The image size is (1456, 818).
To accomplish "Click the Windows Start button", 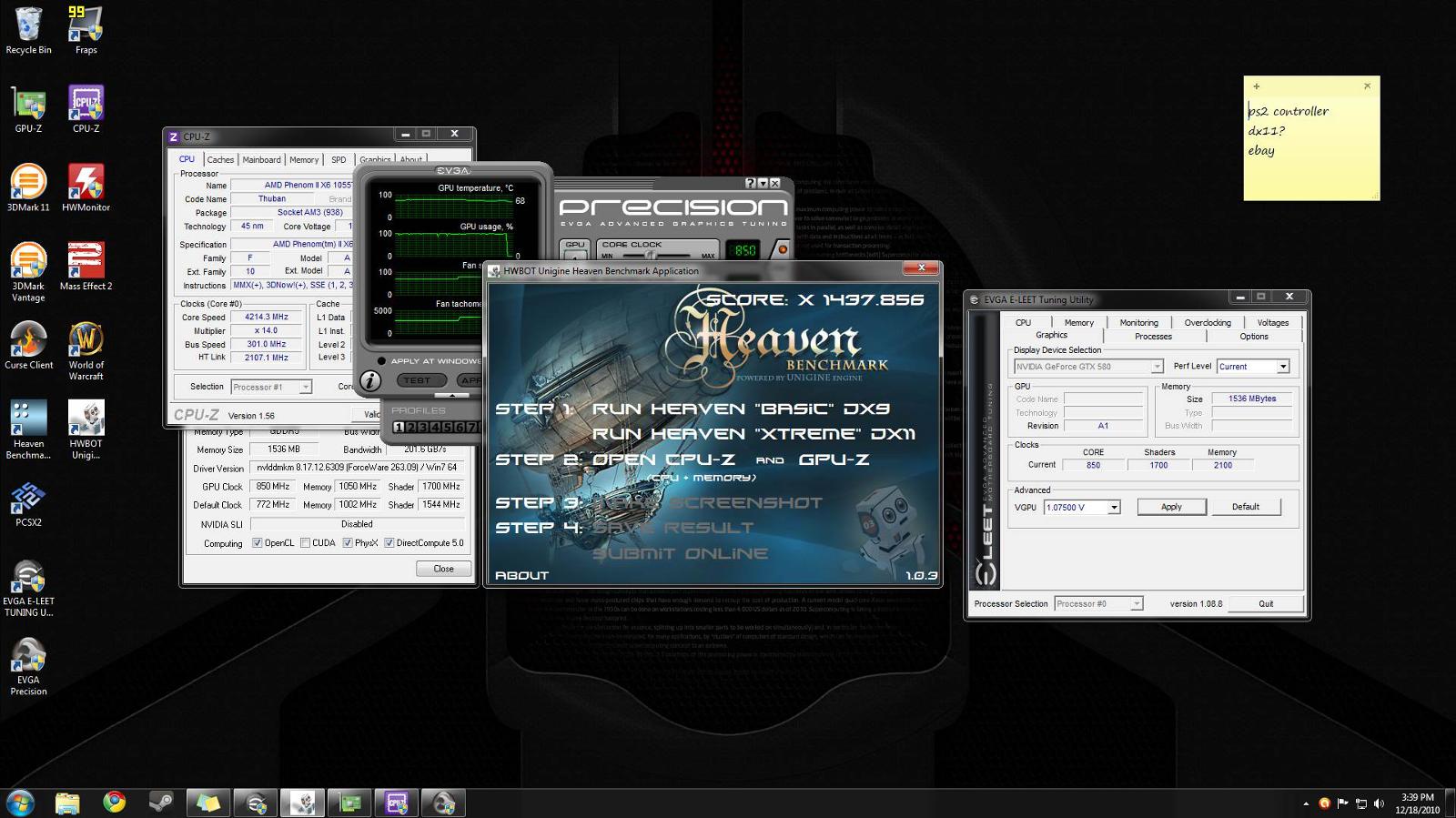I will click(x=20, y=803).
